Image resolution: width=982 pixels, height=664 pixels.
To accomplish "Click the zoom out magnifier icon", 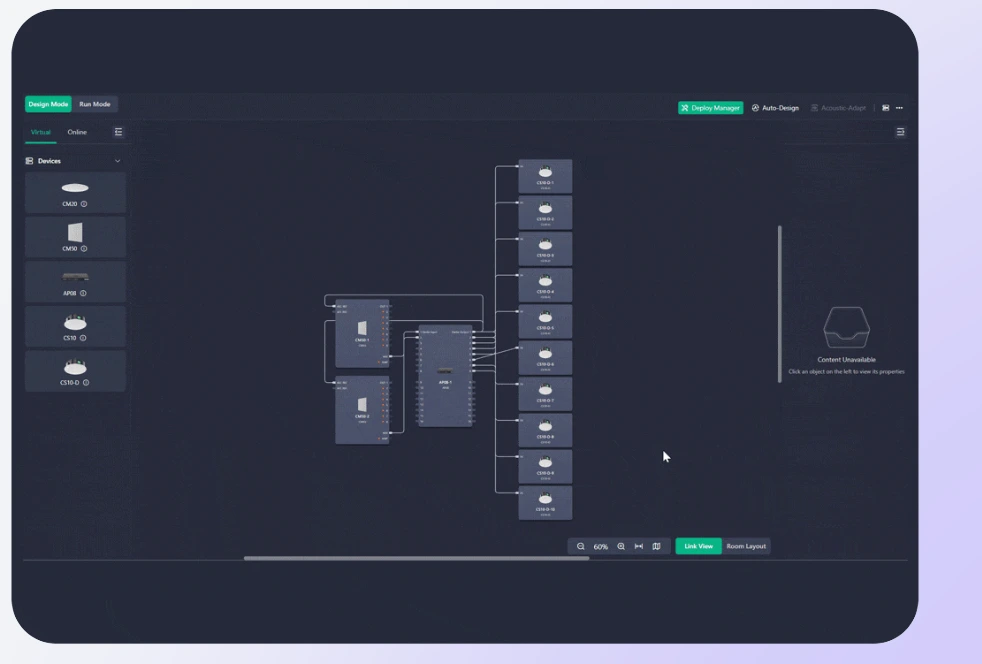I will (581, 547).
